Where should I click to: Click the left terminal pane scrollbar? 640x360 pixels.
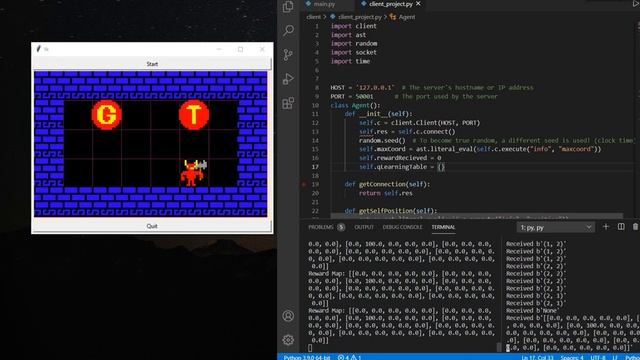(498, 347)
